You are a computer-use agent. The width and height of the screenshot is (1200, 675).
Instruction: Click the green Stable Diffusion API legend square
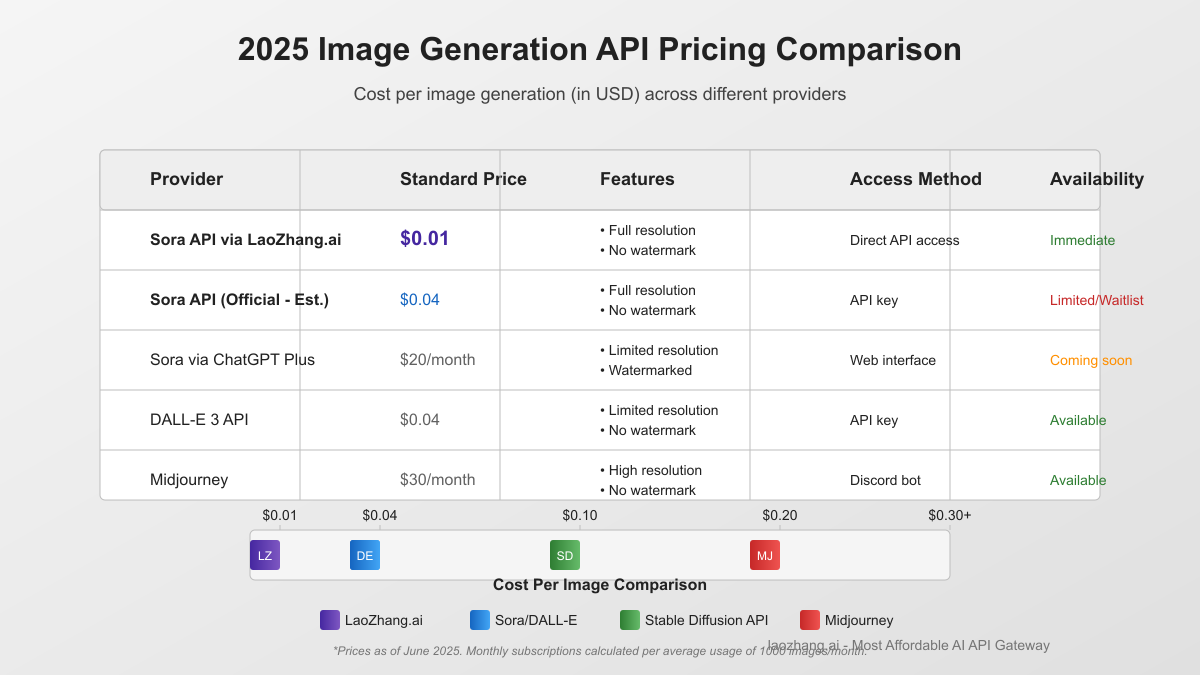point(630,620)
